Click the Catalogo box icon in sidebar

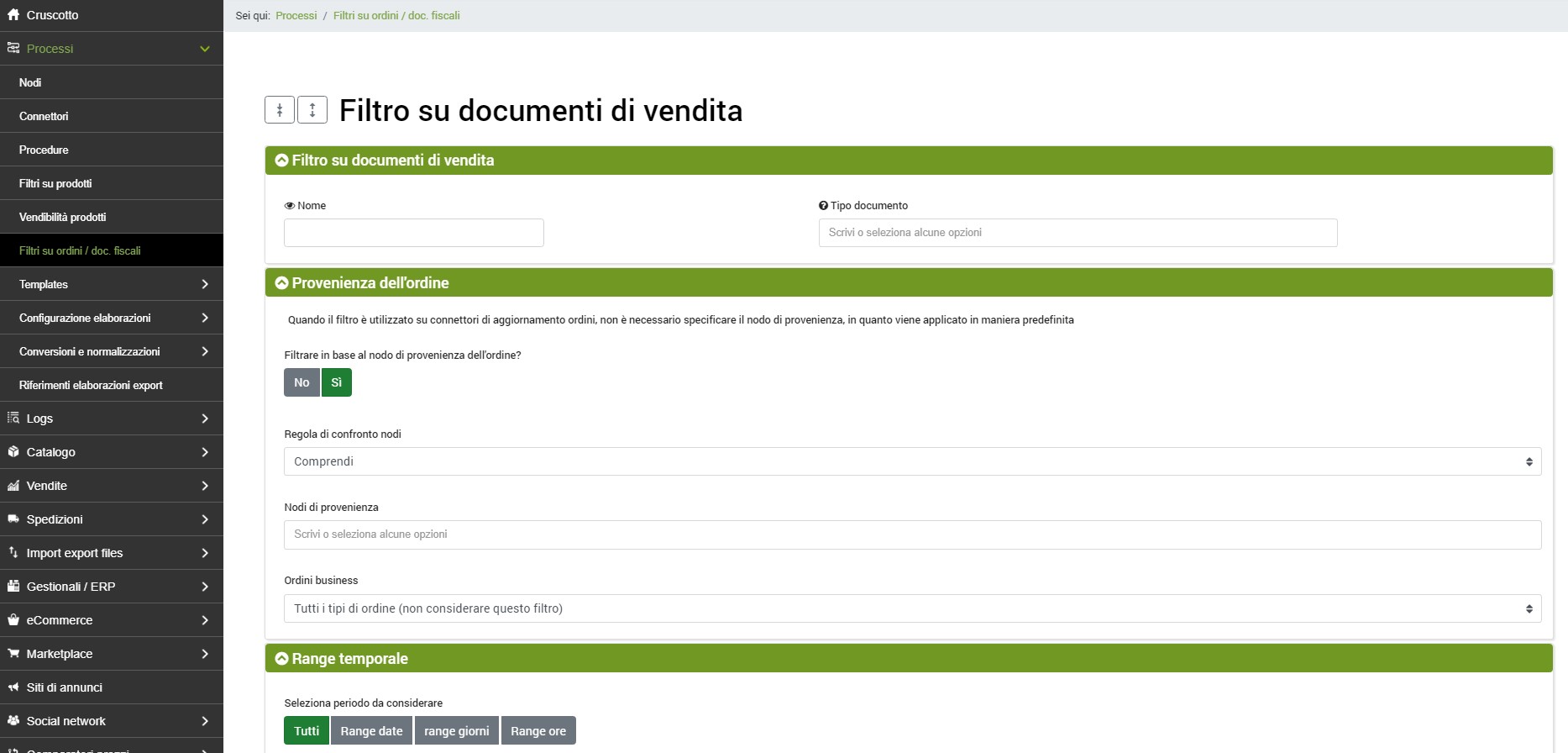click(x=13, y=452)
